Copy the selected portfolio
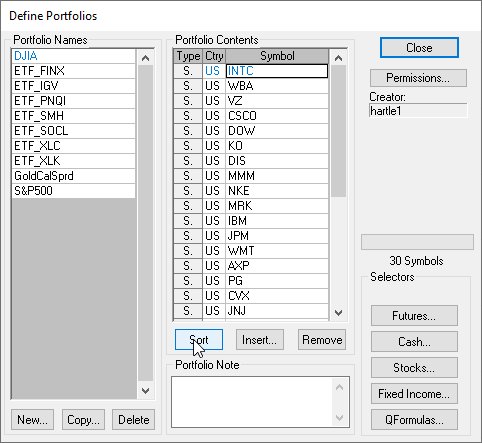 (x=83, y=419)
